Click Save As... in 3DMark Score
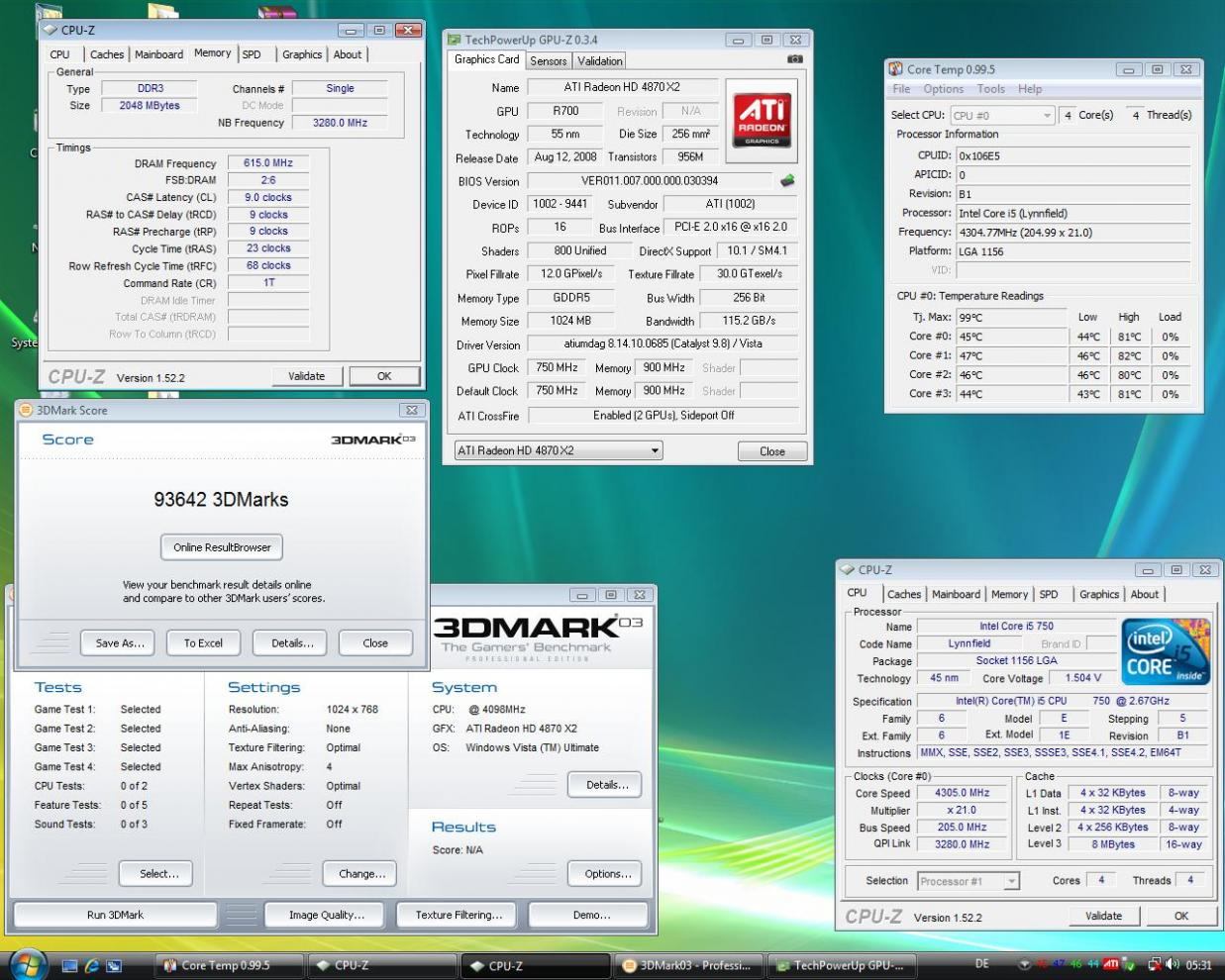Image resolution: width=1225 pixels, height=980 pixels. pyautogui.click(x=120, y=643)
